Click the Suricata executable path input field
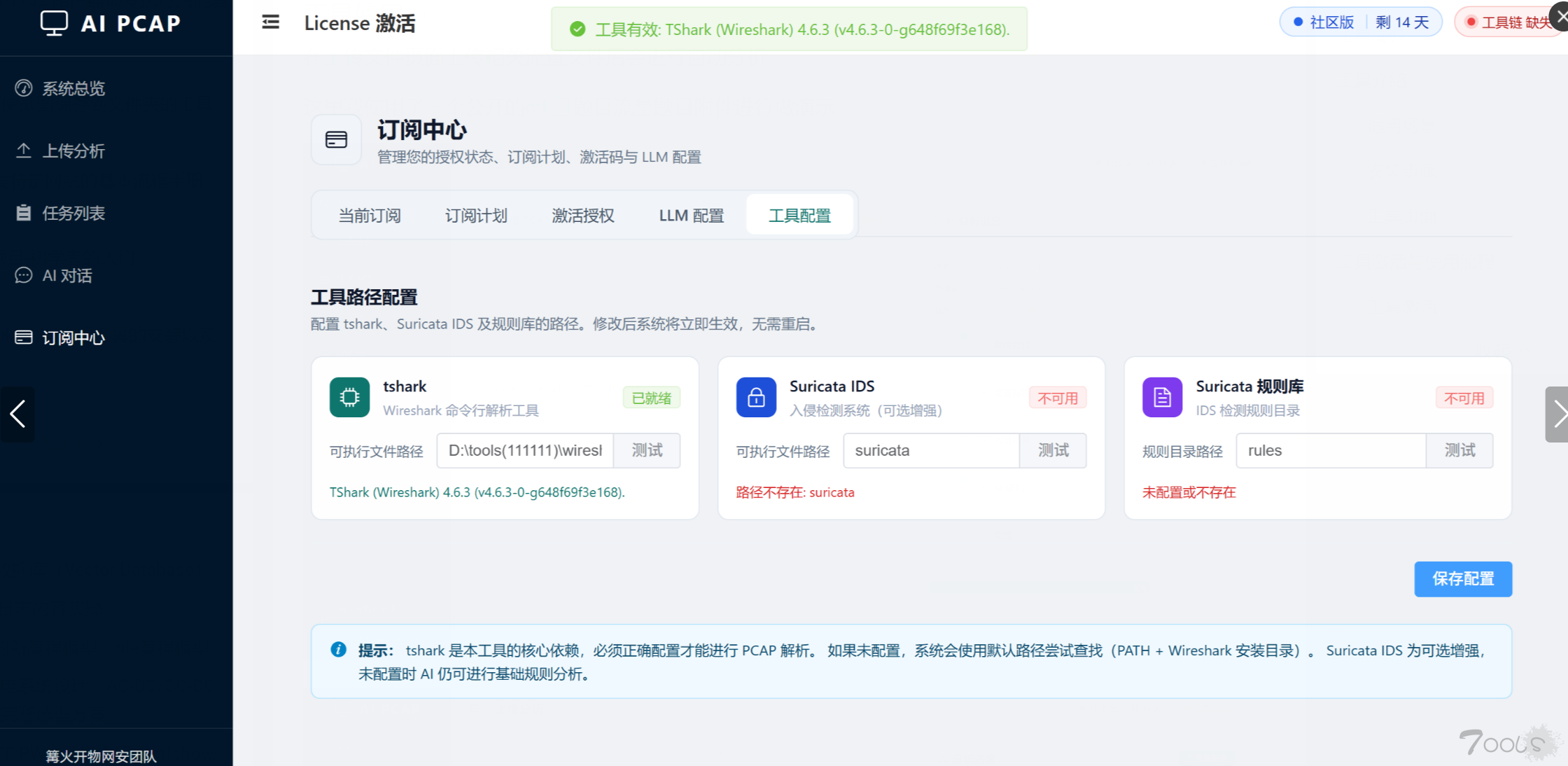Screen dimensions: 1568x766 [931, 450]
